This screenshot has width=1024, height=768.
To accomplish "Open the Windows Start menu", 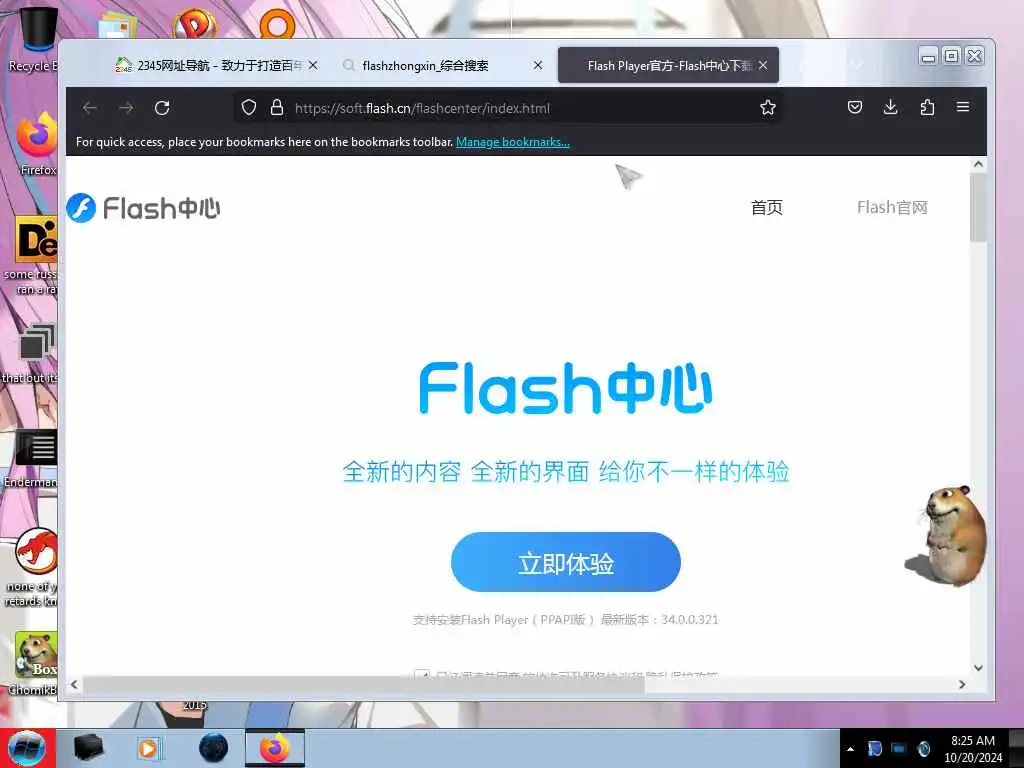I will coord(27,748).
